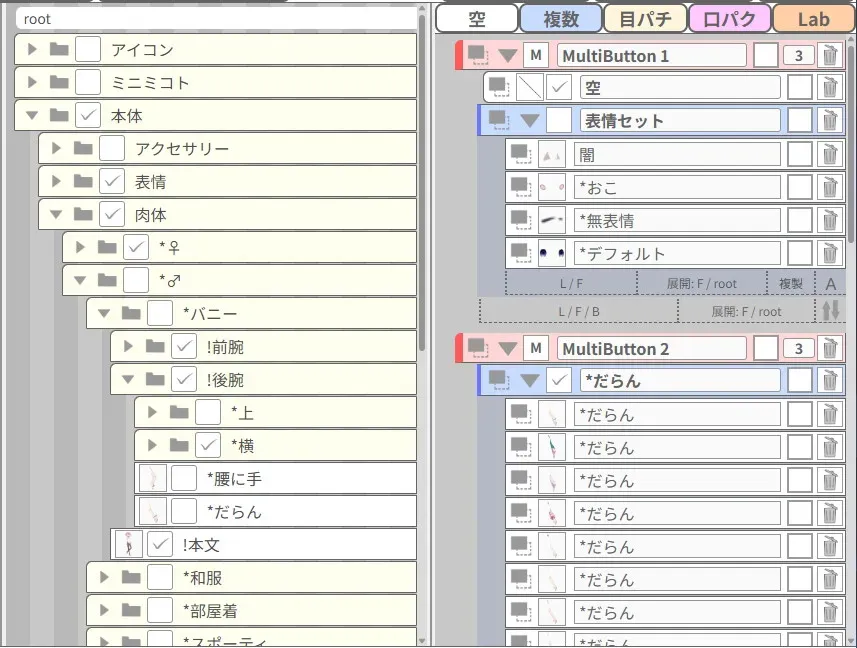Image resolution: width=857 pixels, height=648 pixels.
Task: Collapse the *バニー folder
Action: tap(104, 314)
